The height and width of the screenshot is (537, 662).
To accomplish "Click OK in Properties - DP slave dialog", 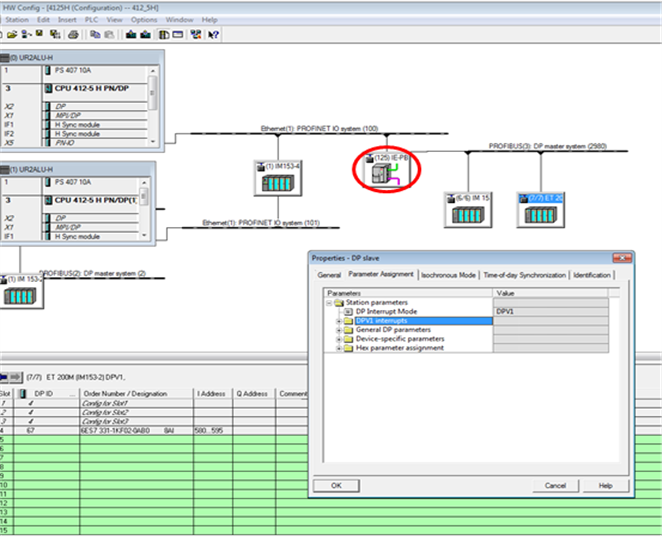I will pyautogui.click(x=336, y=485).
